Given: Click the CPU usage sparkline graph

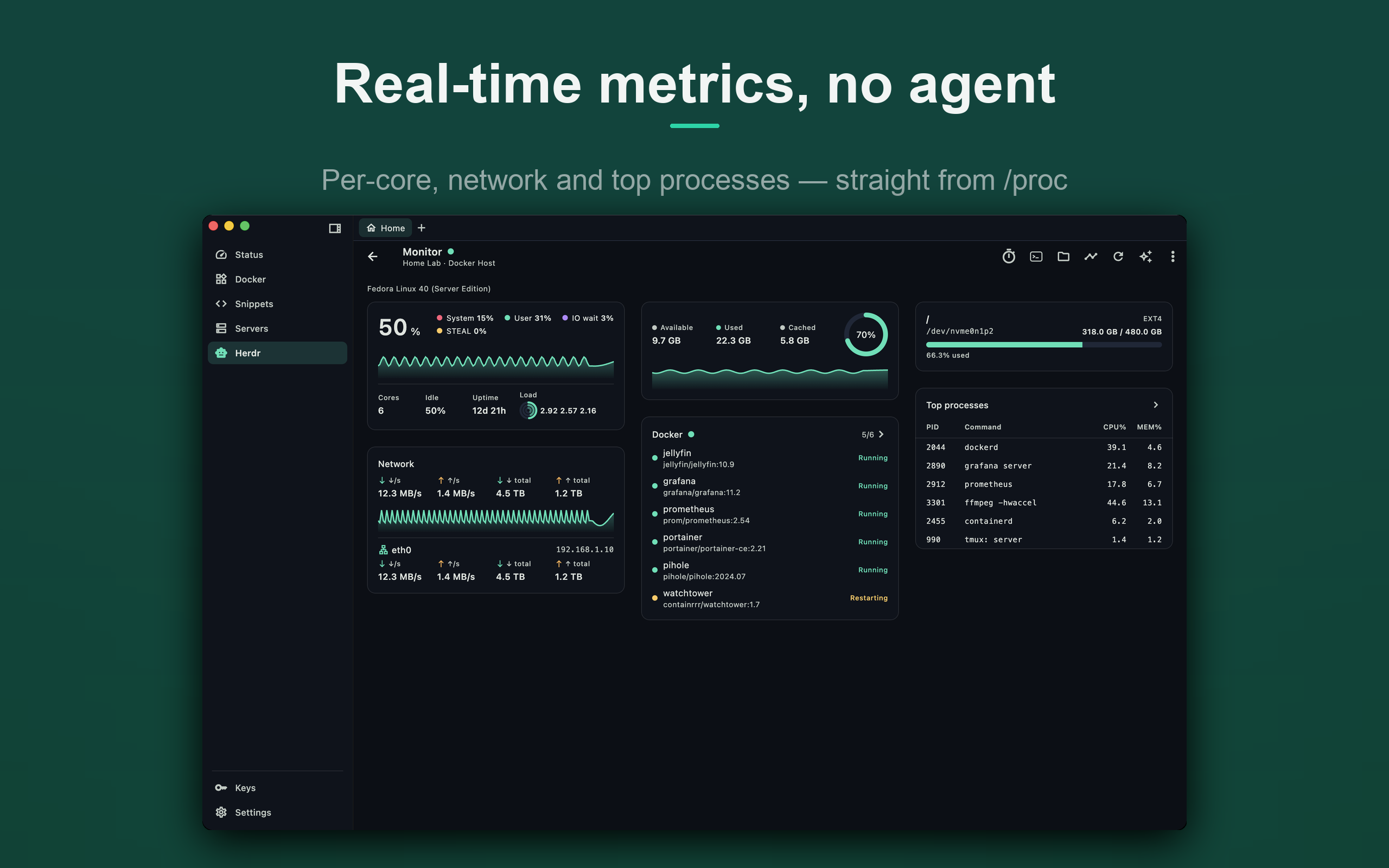Looking at the screenshot, I should [495, 367].
